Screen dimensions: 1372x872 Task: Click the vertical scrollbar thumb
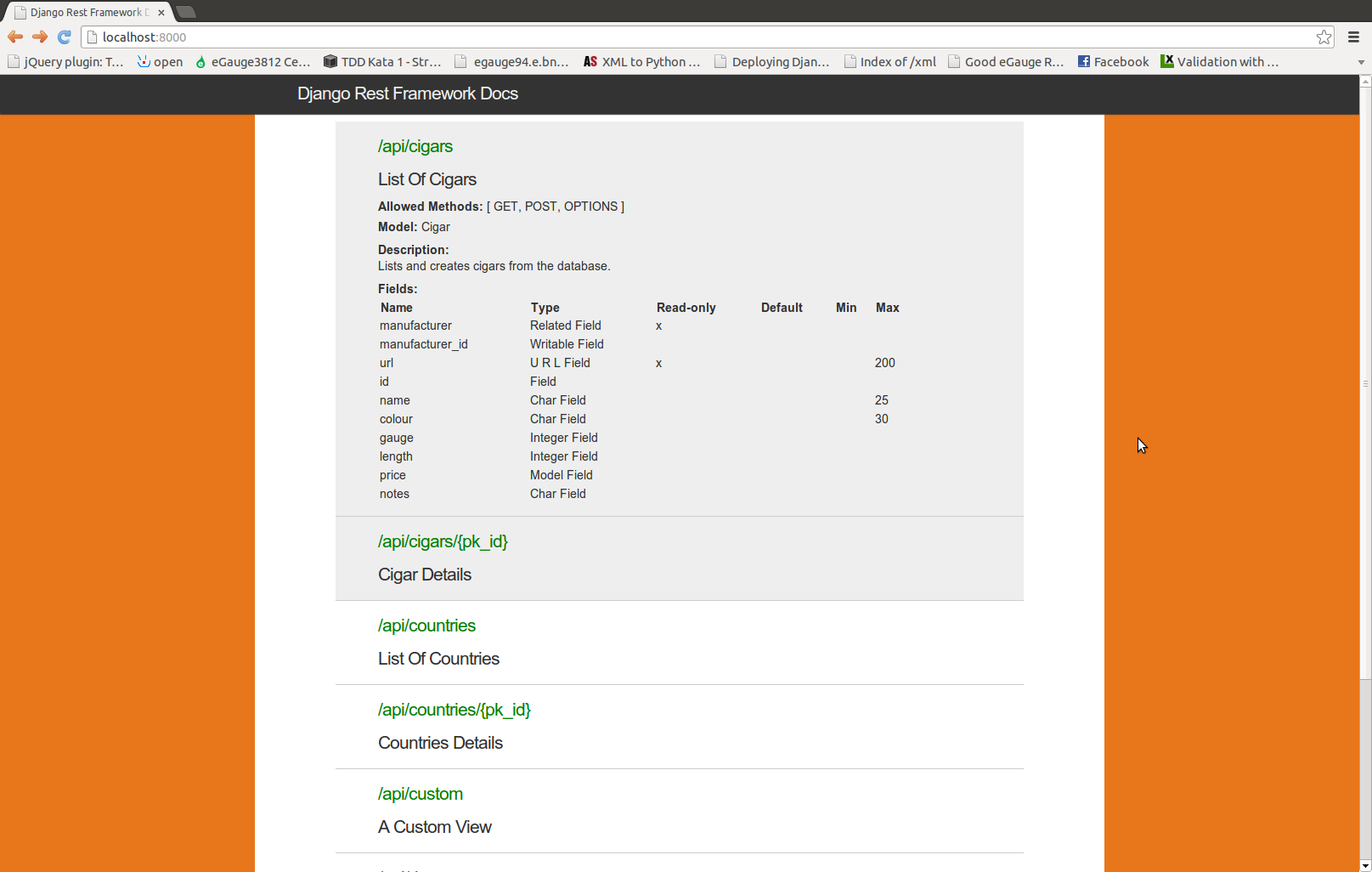(1365, 382)
